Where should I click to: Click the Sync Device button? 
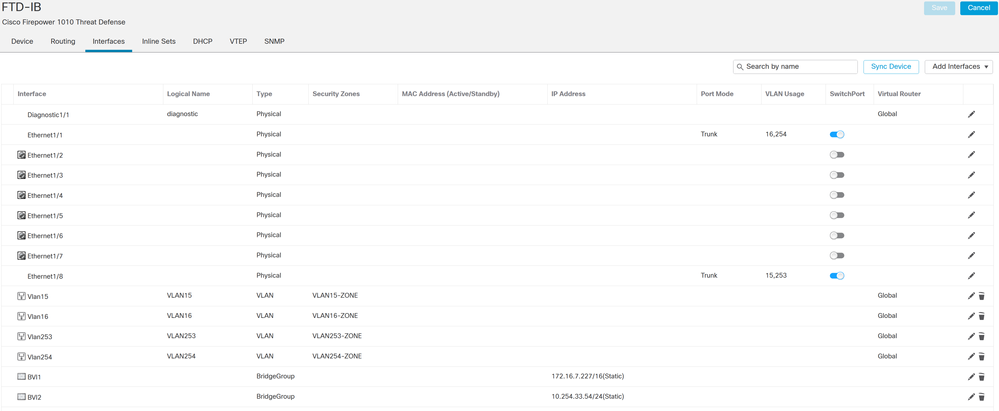(x=891, y=66)
